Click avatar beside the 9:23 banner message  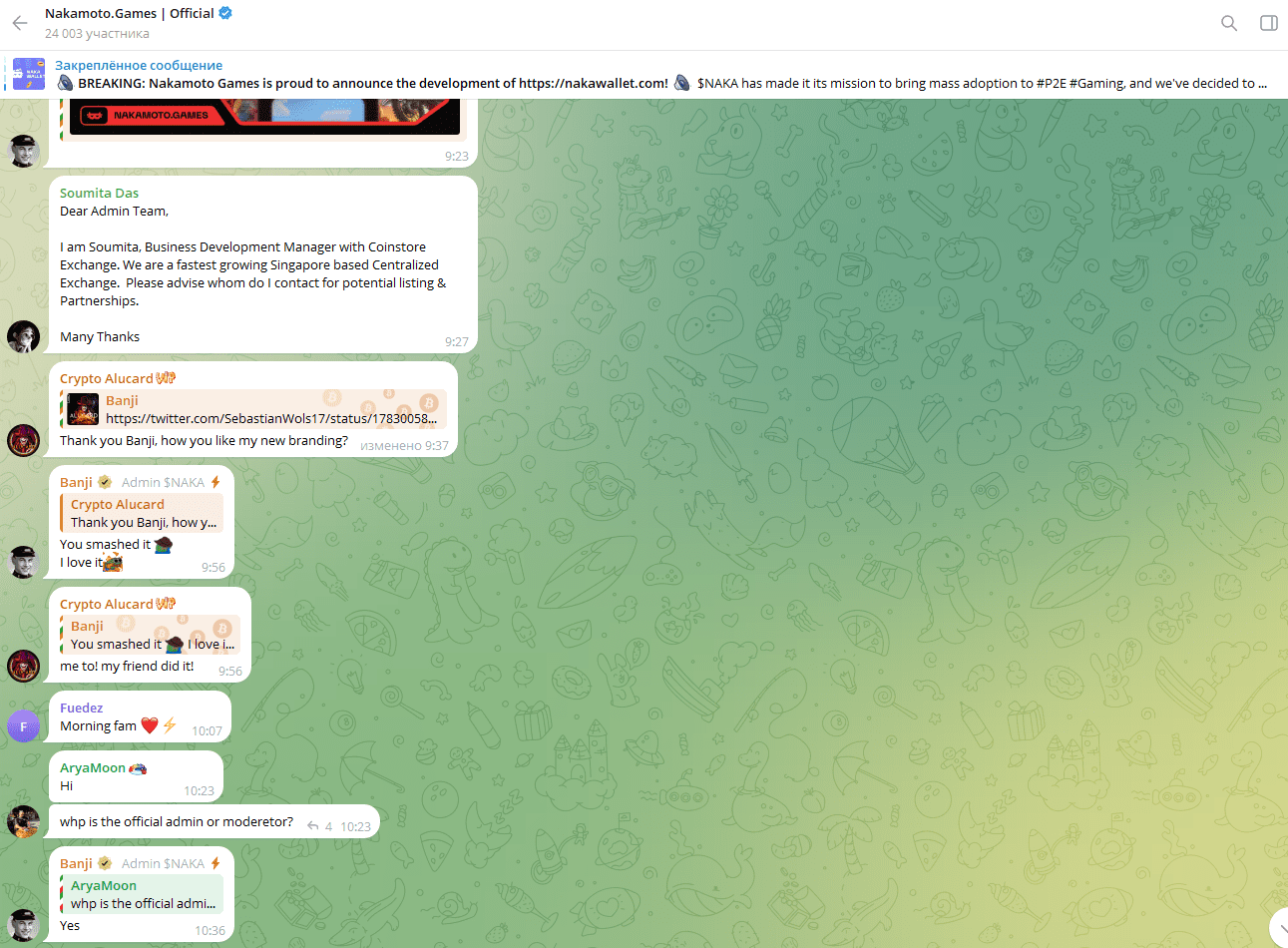tap(24, 151)
